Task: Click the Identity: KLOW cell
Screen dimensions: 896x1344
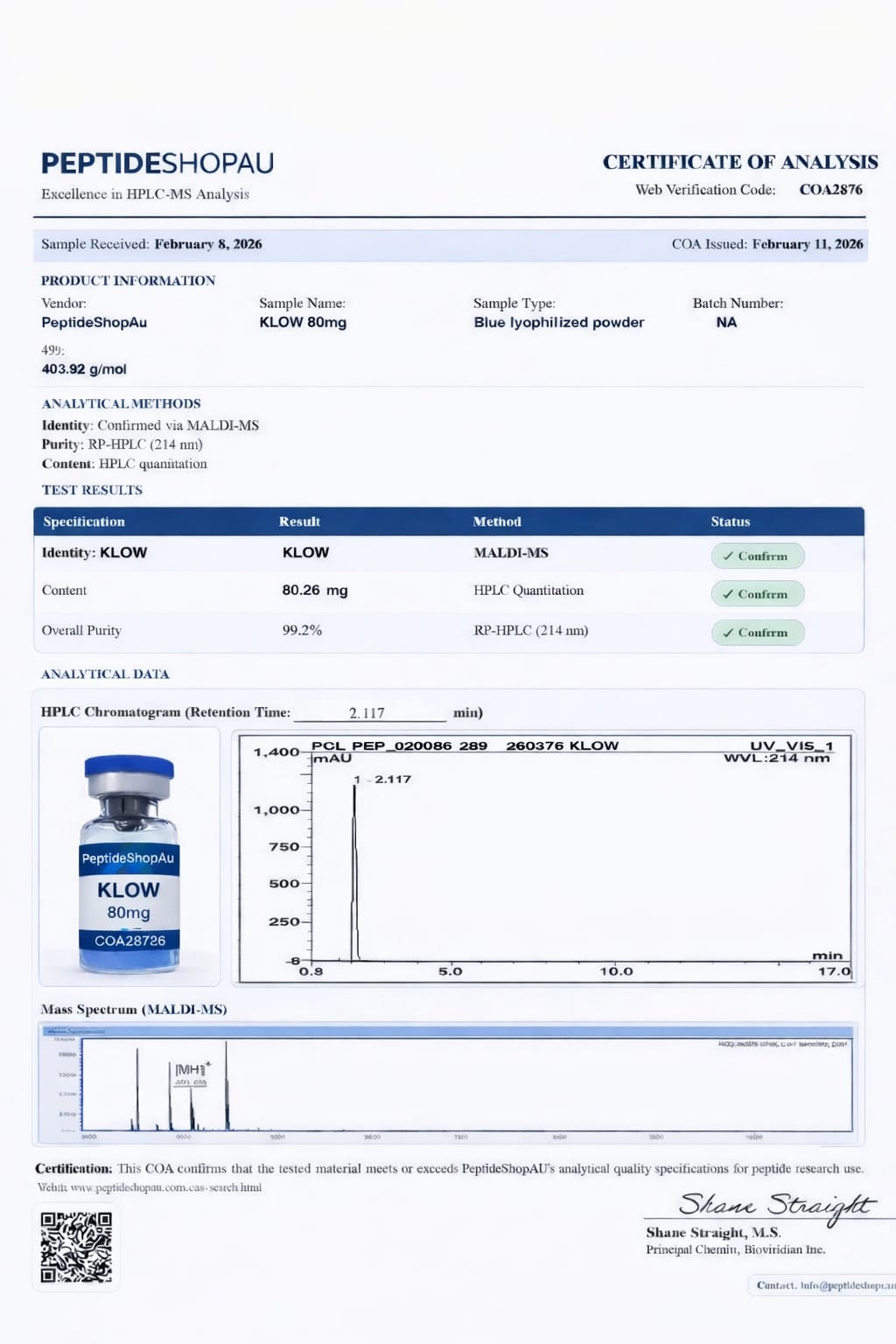Action: (94, 553)
